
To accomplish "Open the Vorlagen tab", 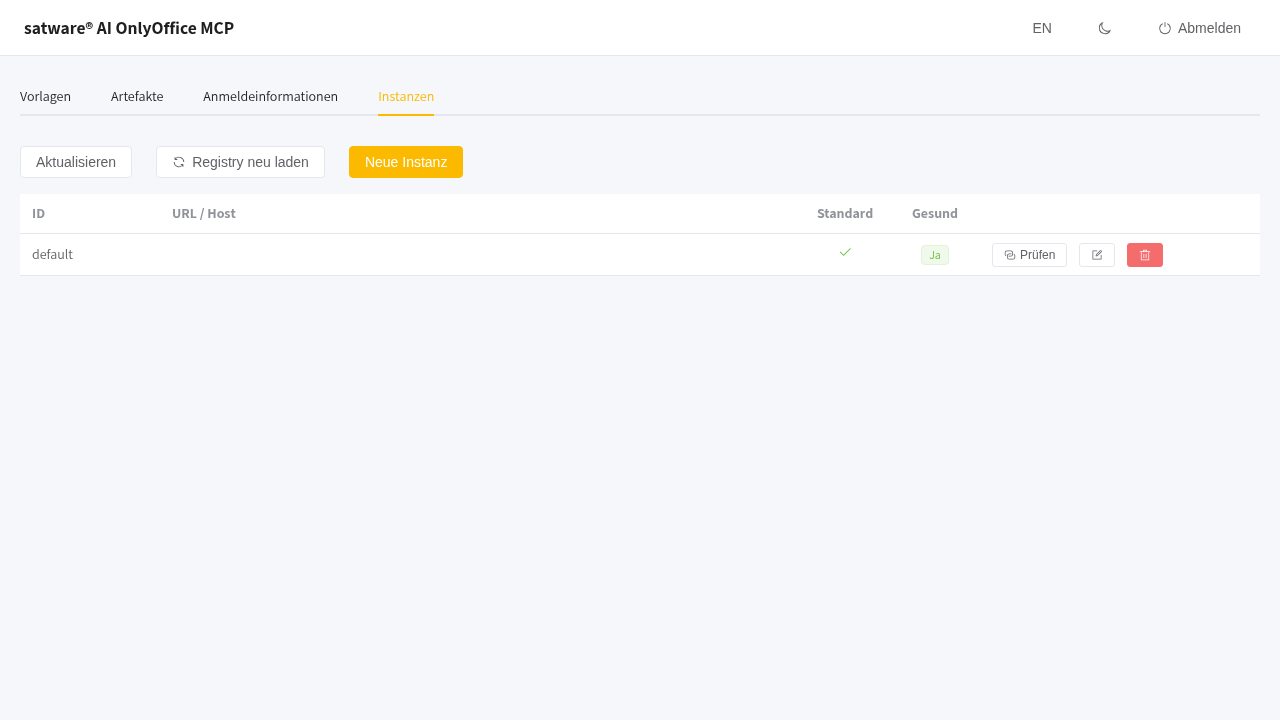I will click(x=45, y=96).
